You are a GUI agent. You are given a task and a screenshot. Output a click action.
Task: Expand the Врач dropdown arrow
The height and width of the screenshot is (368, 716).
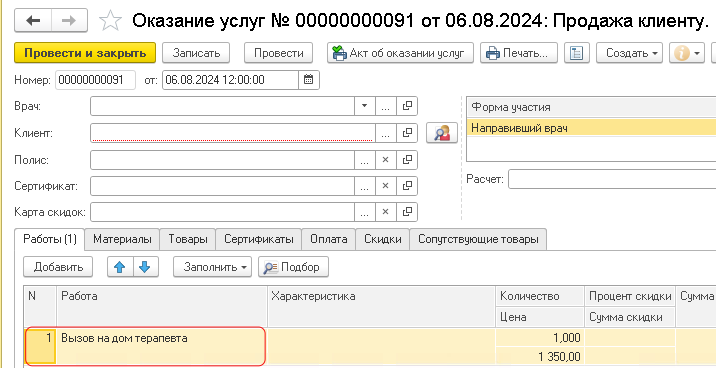pos(364,106)
